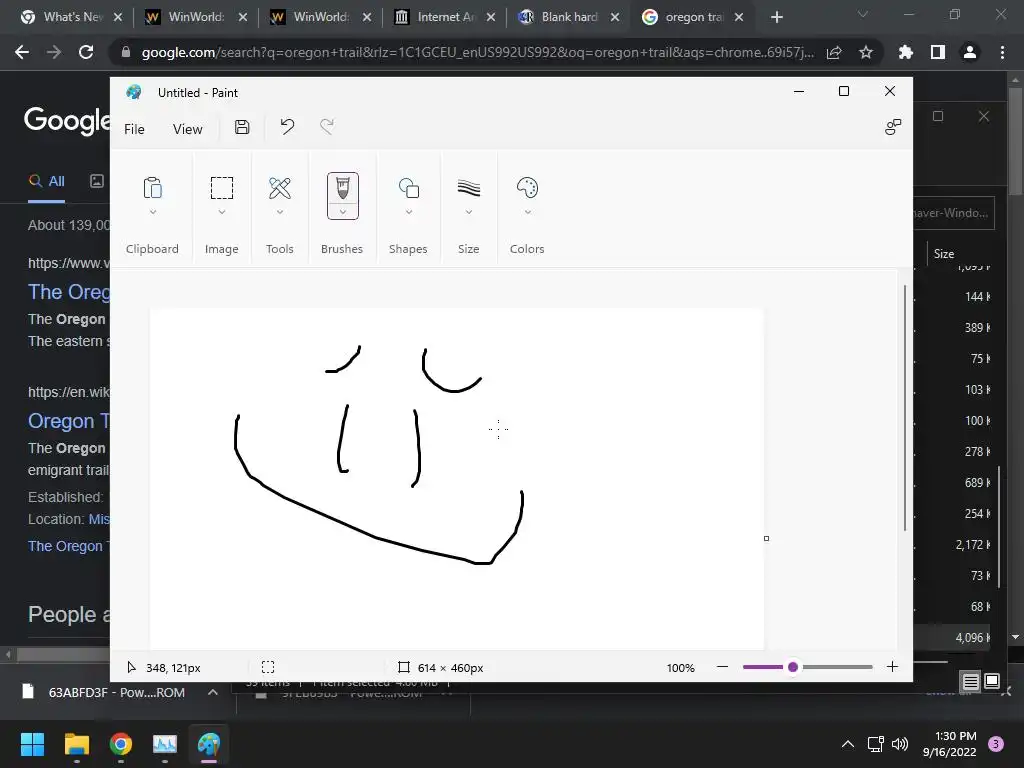
Task: Open Chrome extensions puzzle icon
Action: pyautogui.click(x=906, y=52)
